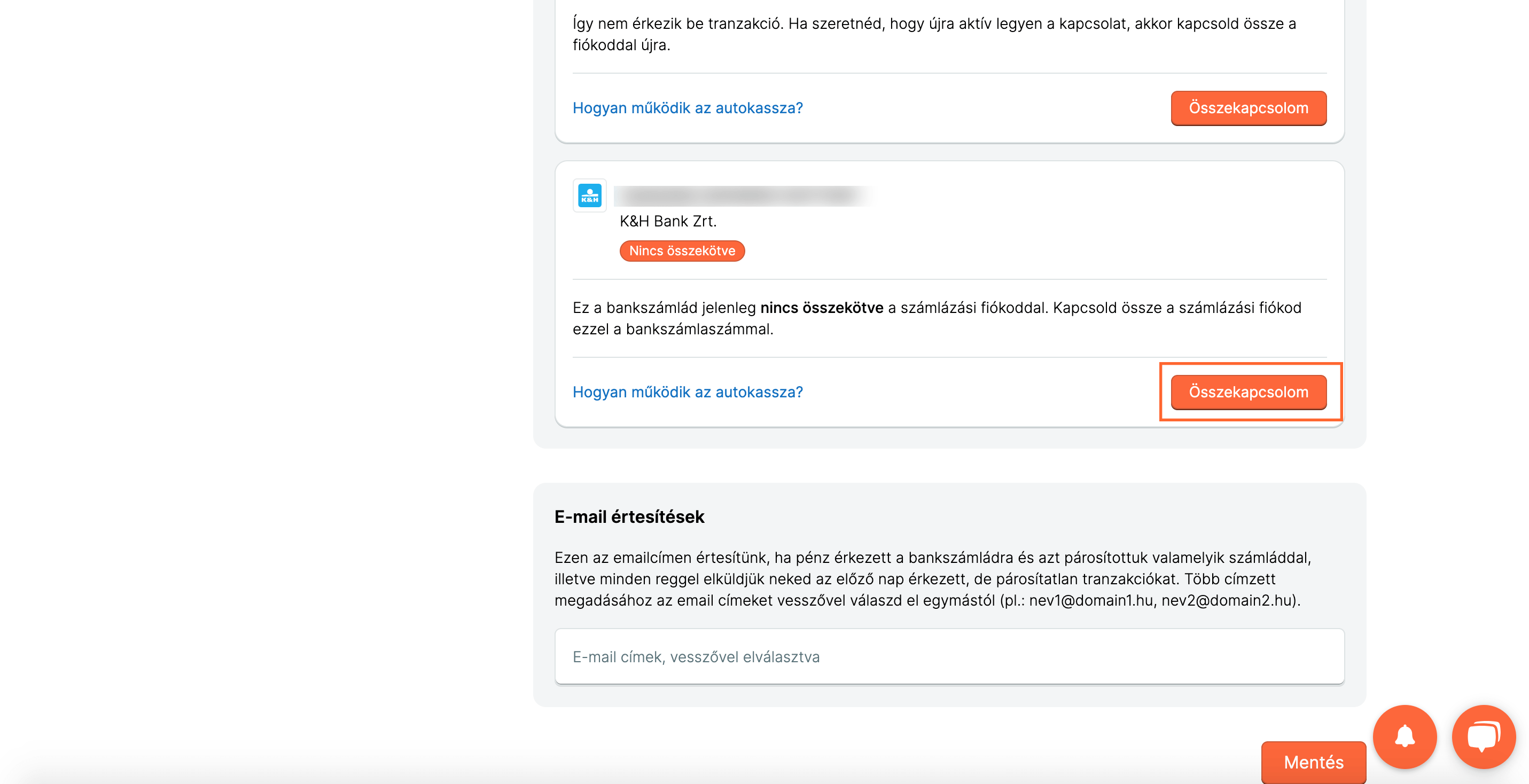Click the blurred bank account number

point(742,195)
